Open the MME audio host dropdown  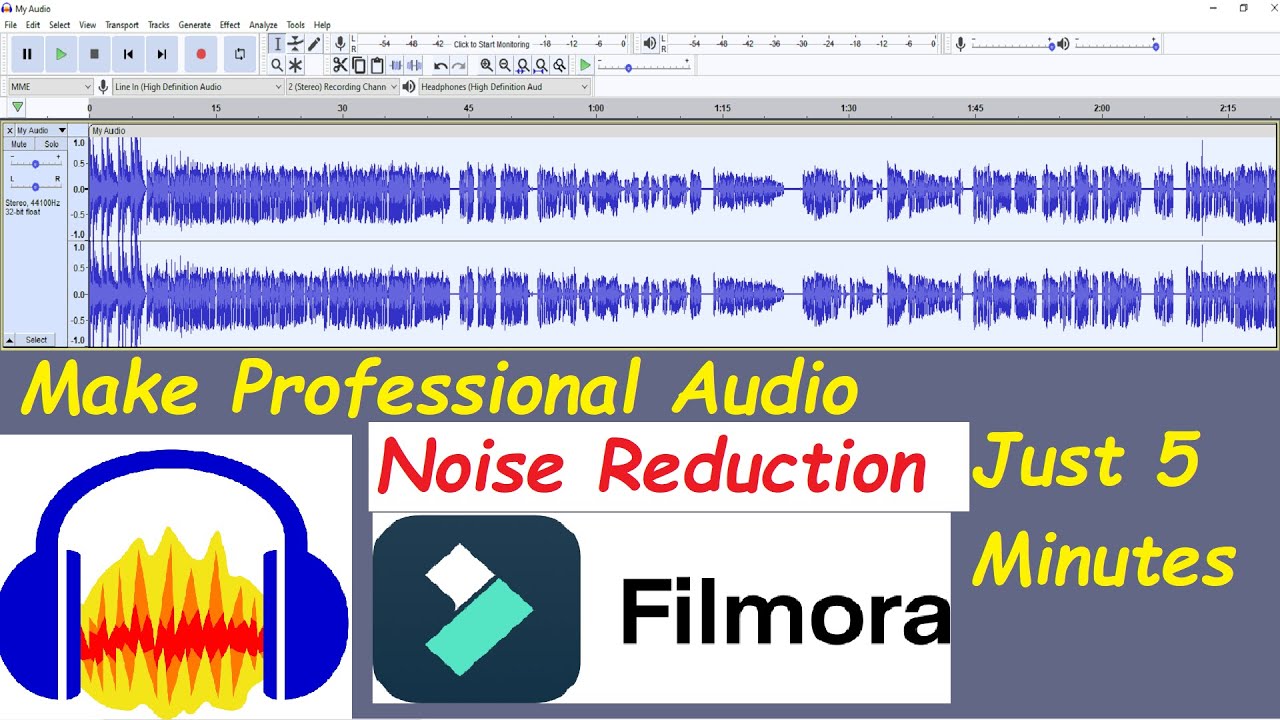(50, 87)
